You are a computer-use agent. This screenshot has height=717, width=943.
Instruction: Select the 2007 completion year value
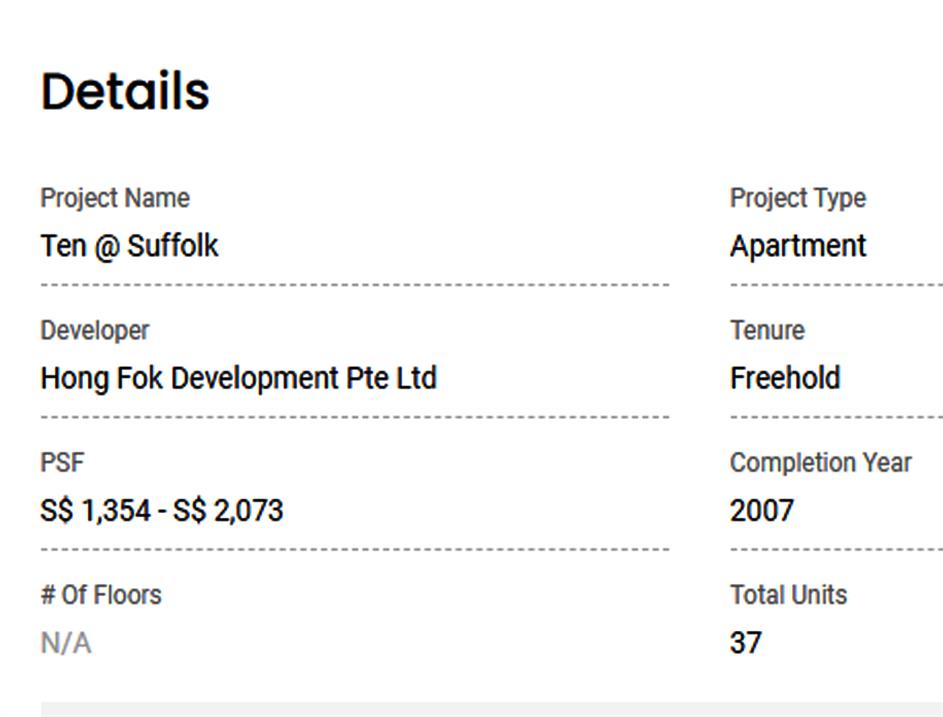(762, 511)
